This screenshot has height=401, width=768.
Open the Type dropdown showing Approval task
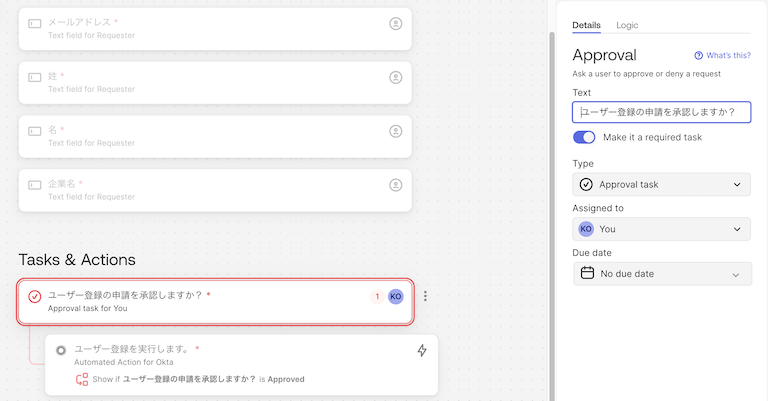pos(661,184)
